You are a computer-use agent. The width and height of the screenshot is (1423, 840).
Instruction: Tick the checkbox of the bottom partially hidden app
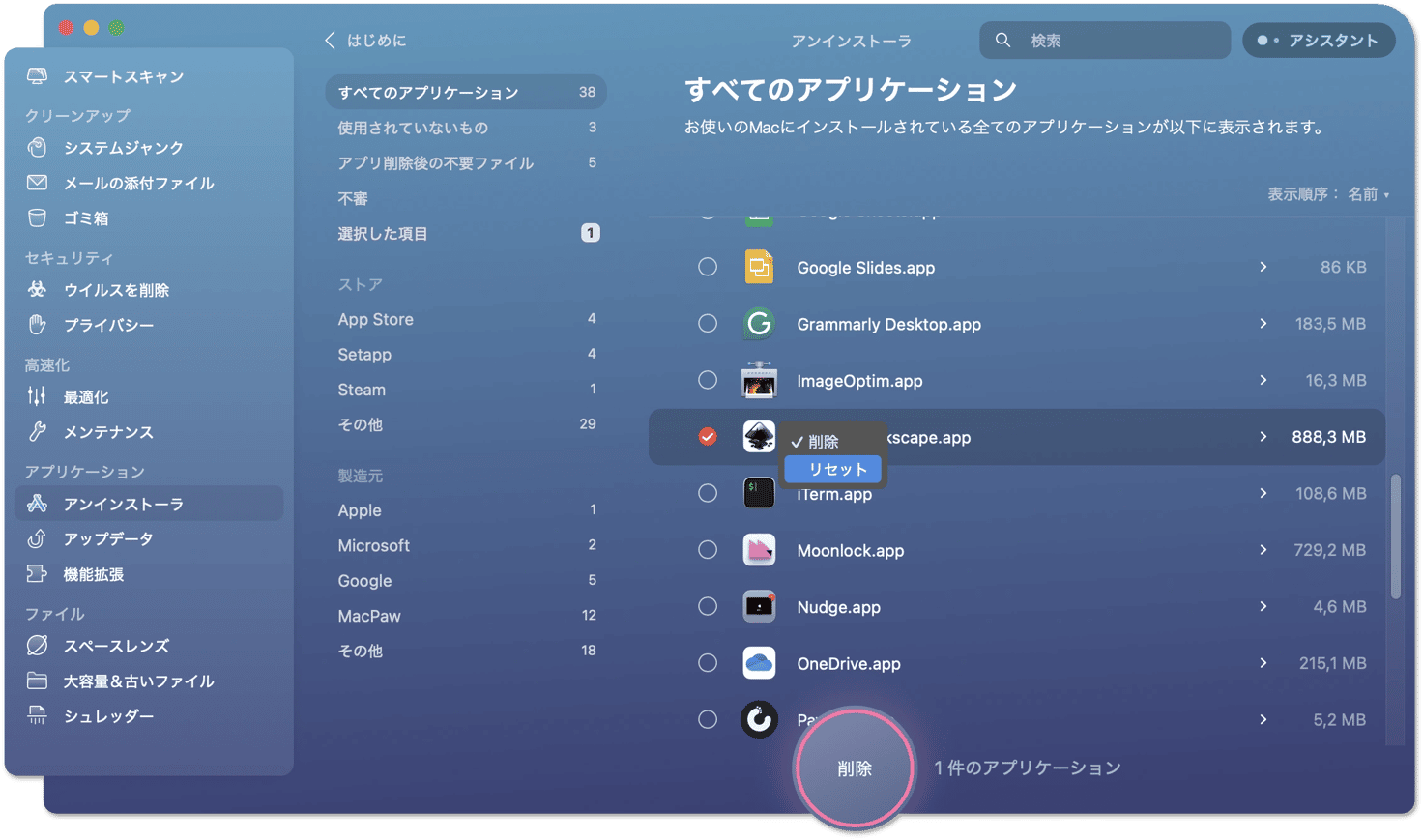click(x=708, y=719)
